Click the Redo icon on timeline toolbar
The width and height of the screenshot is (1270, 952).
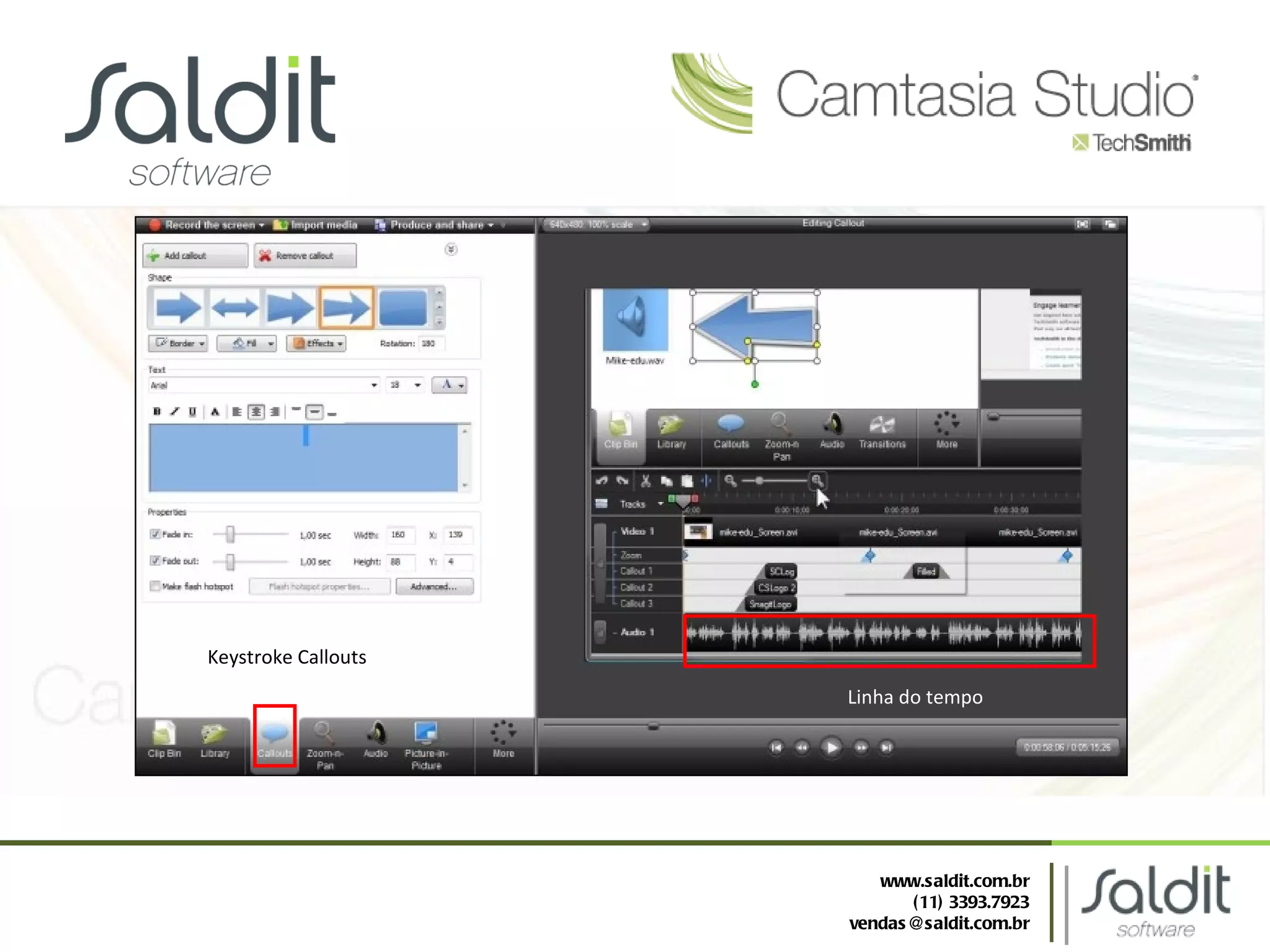click(x=623, y=480)
